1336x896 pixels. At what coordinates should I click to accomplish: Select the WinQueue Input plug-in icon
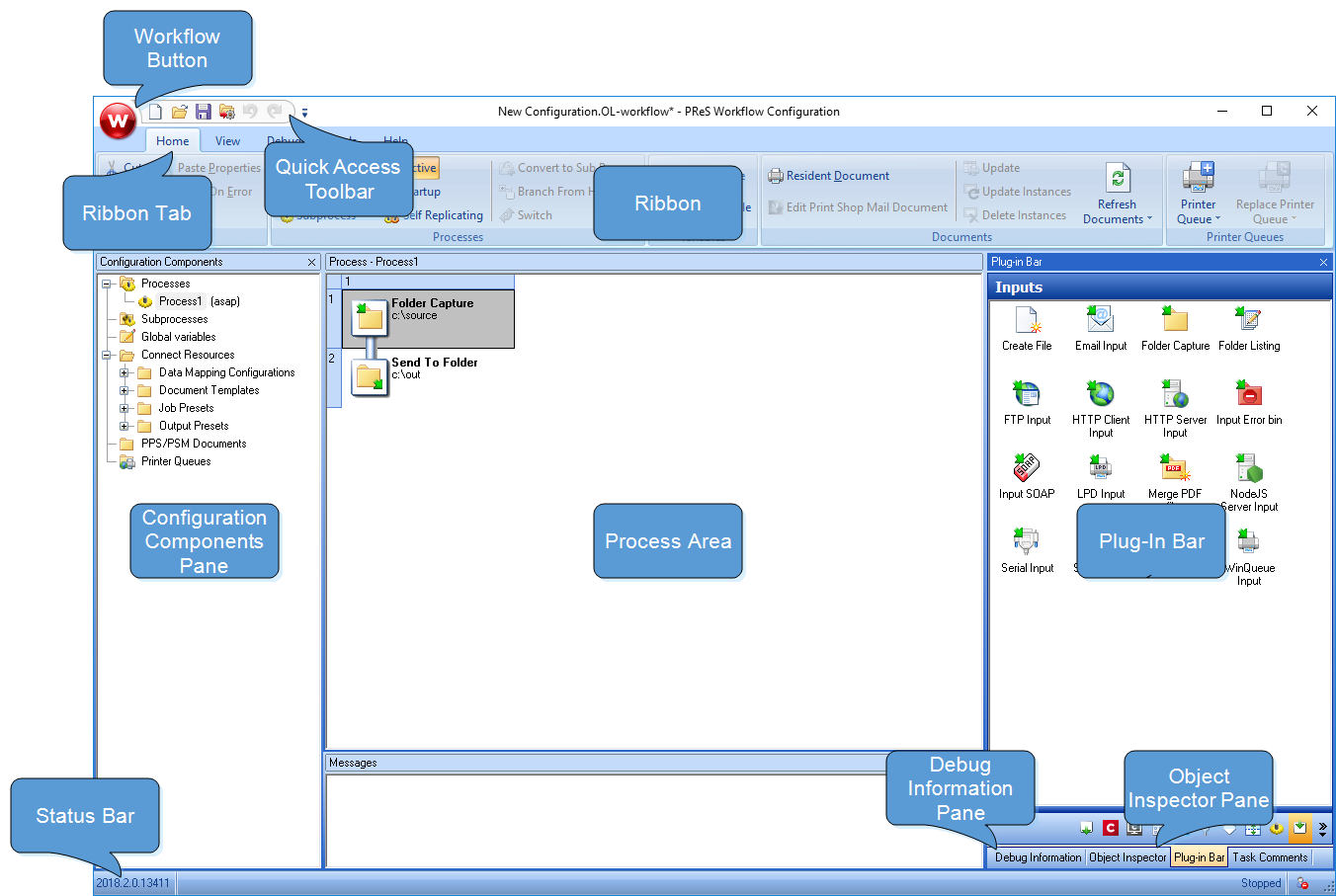tap(1249, 557)
